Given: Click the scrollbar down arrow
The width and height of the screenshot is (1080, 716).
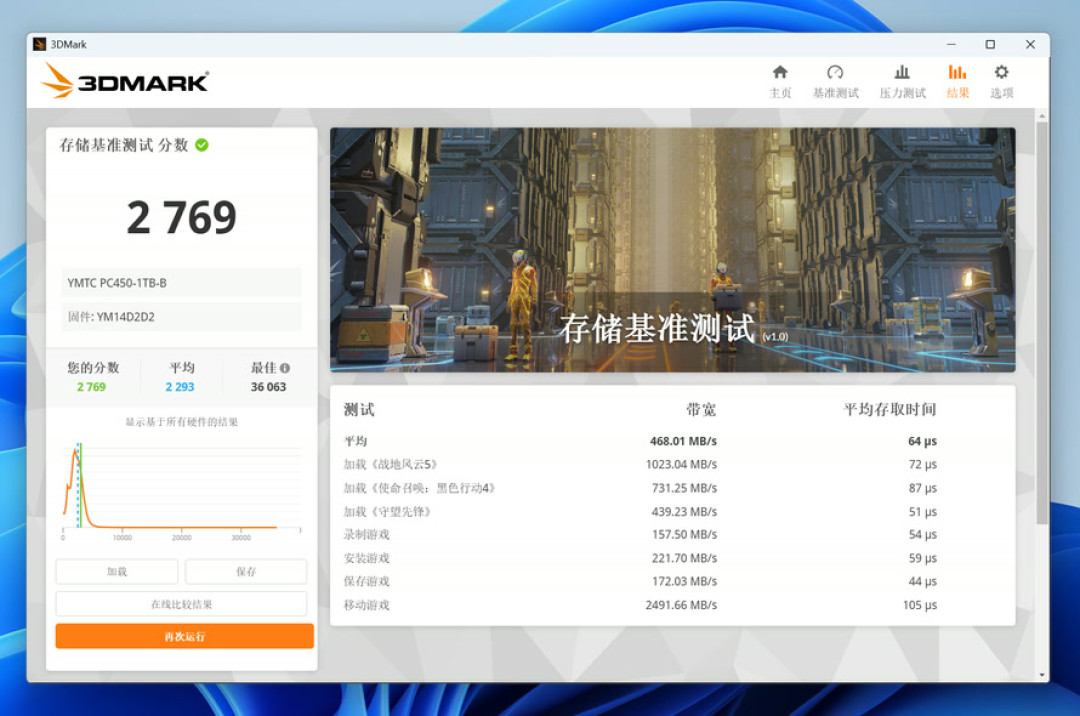Looking at the screenshot, I should pos(1042,675).
